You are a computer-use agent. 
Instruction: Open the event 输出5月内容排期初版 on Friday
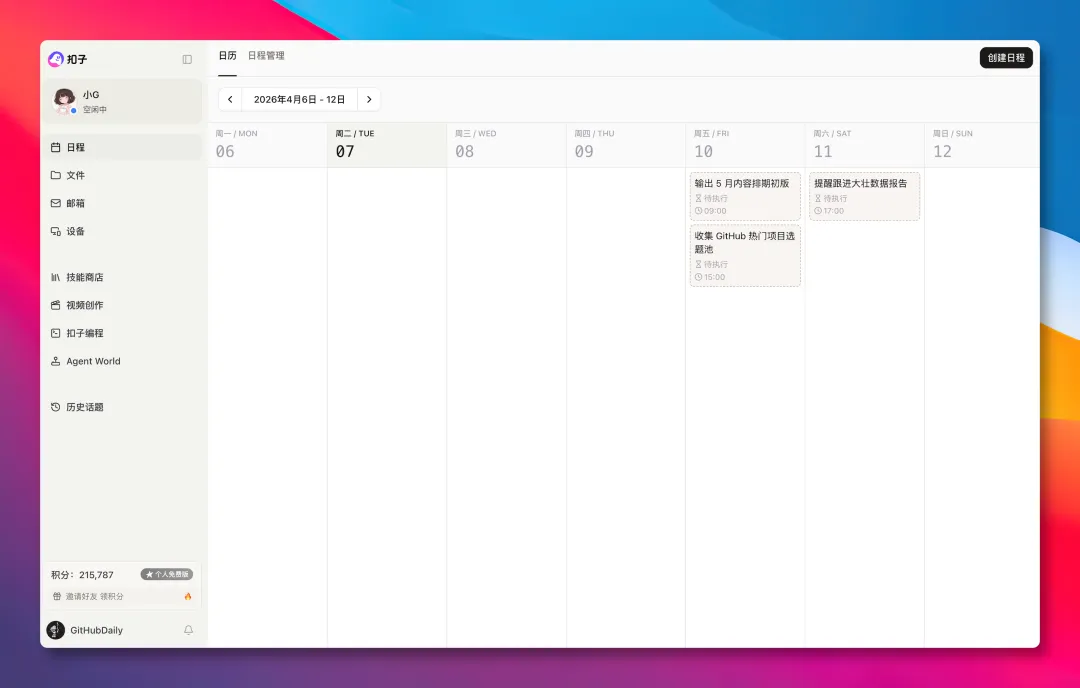pos(744,196)
